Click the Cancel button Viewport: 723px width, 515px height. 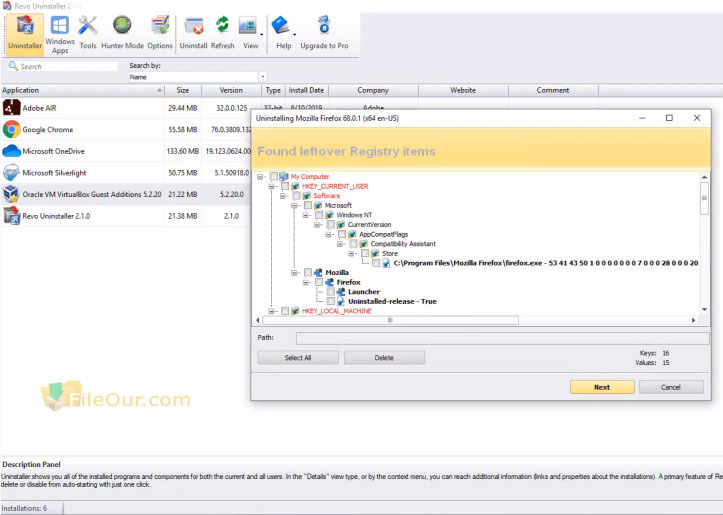pos(671,387)
